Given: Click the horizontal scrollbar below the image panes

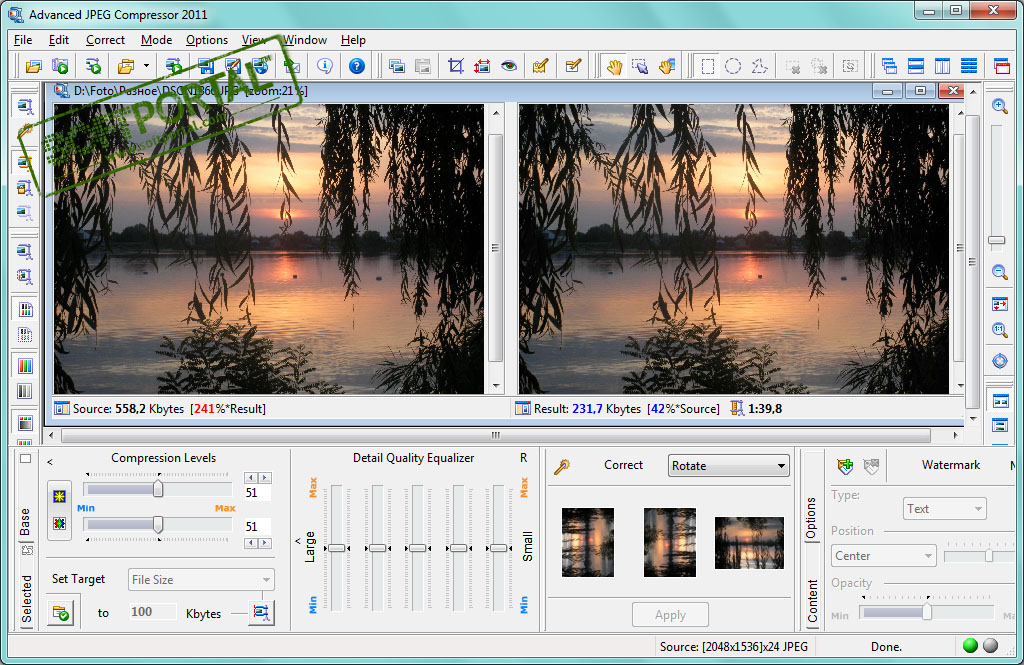Looking at the screenshot, I should coord(496,435).
